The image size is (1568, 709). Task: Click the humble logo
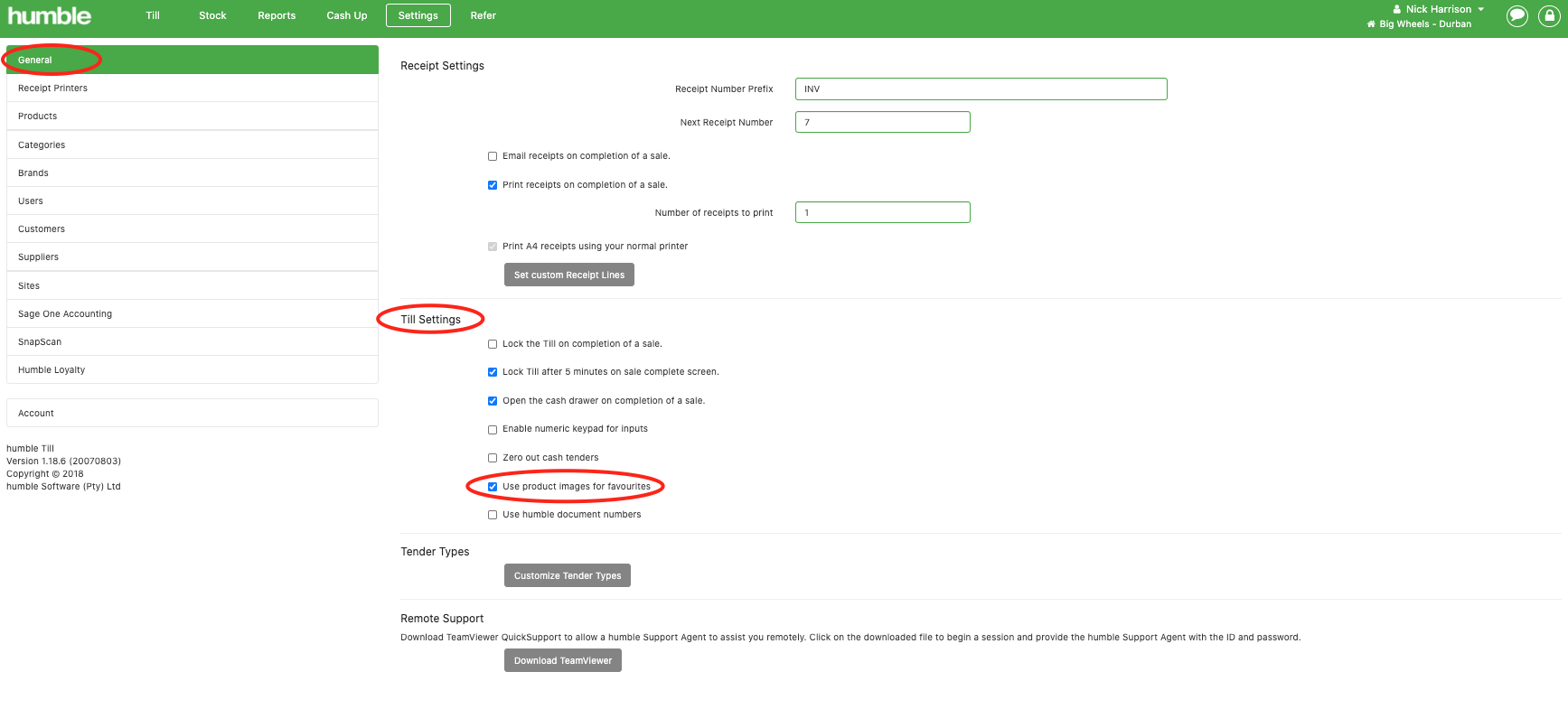click(x=50, y=15)
